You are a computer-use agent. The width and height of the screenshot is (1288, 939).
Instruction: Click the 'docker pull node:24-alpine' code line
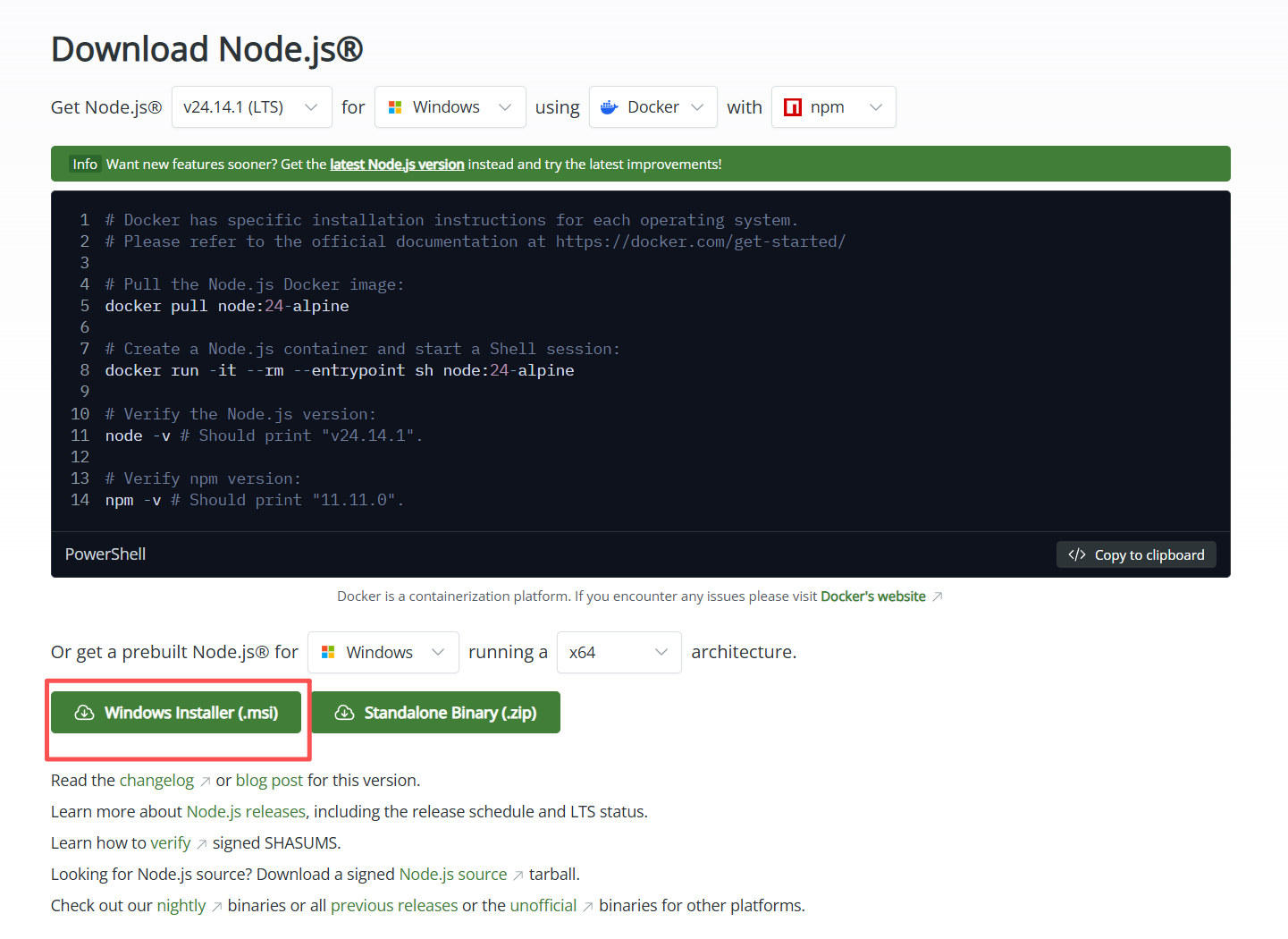[227, 306]
